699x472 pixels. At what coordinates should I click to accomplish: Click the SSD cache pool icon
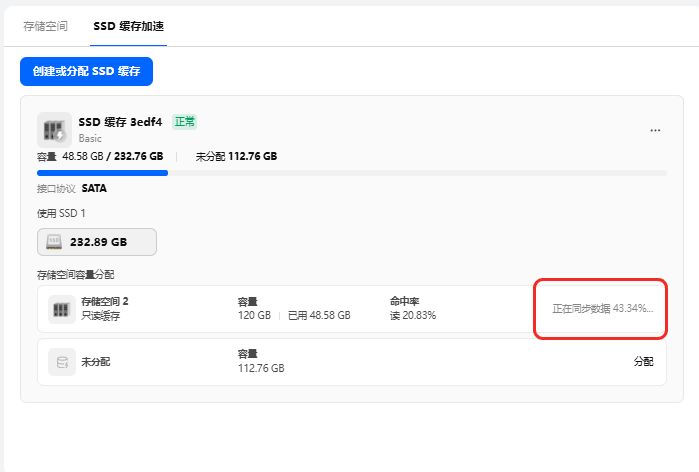[x=54, y=130]
